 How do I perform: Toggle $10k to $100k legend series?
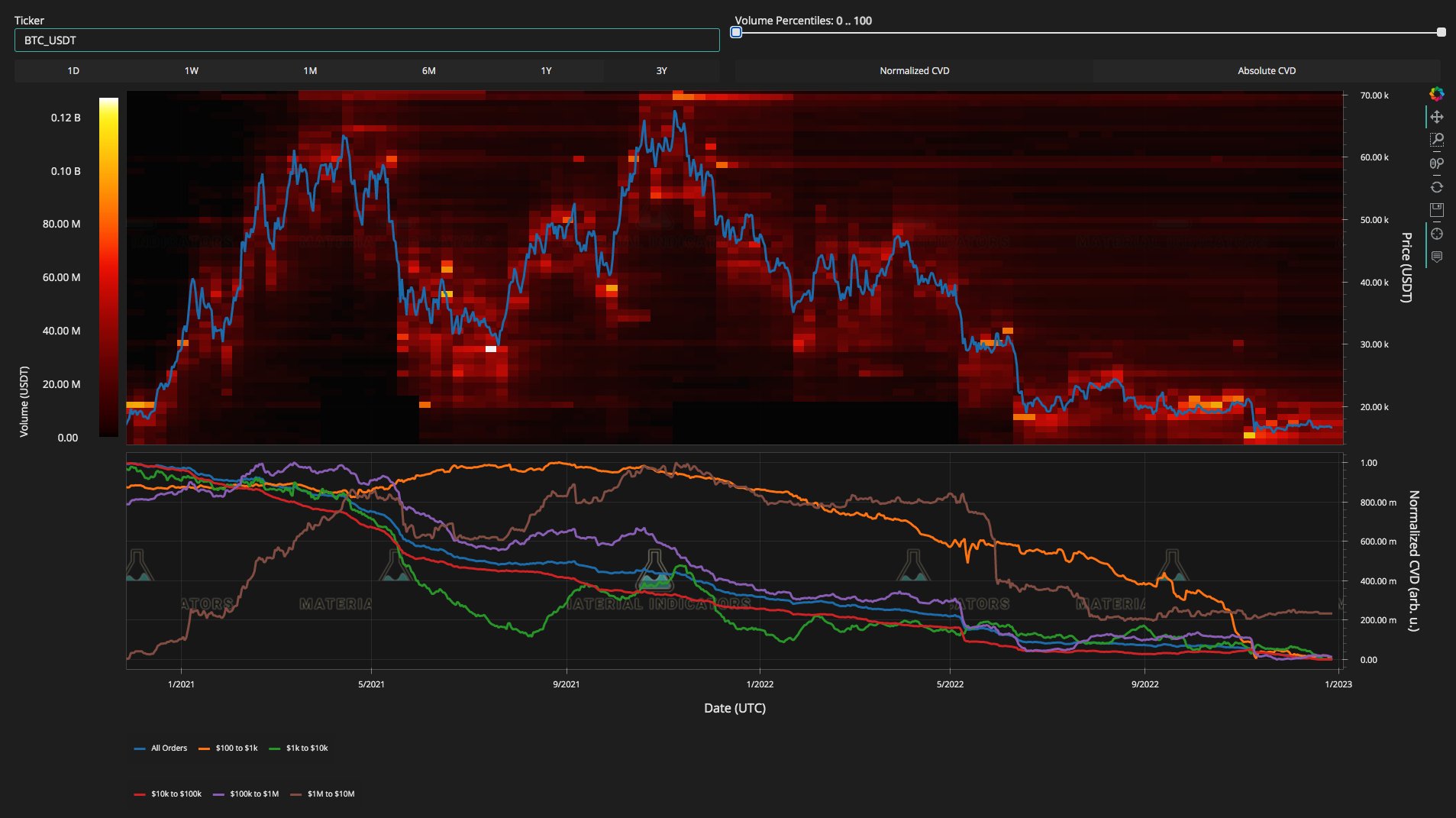(x=168, y=794)
